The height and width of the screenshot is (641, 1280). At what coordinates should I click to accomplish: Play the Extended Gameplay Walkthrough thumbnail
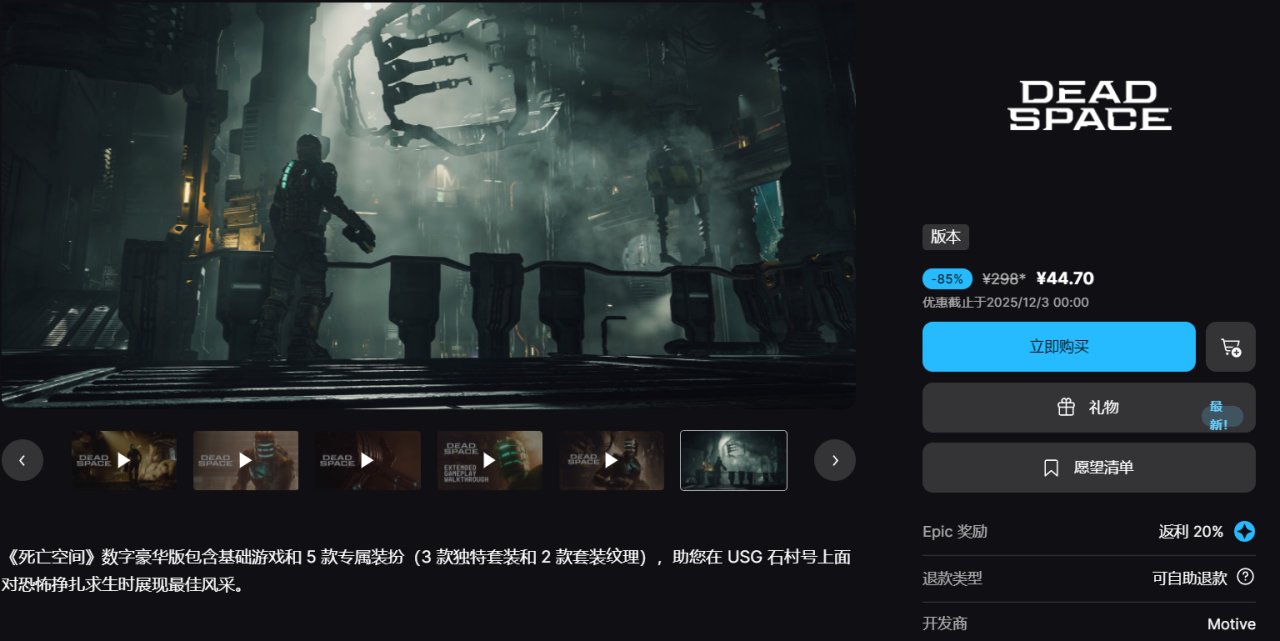click(x=490, y=461)
